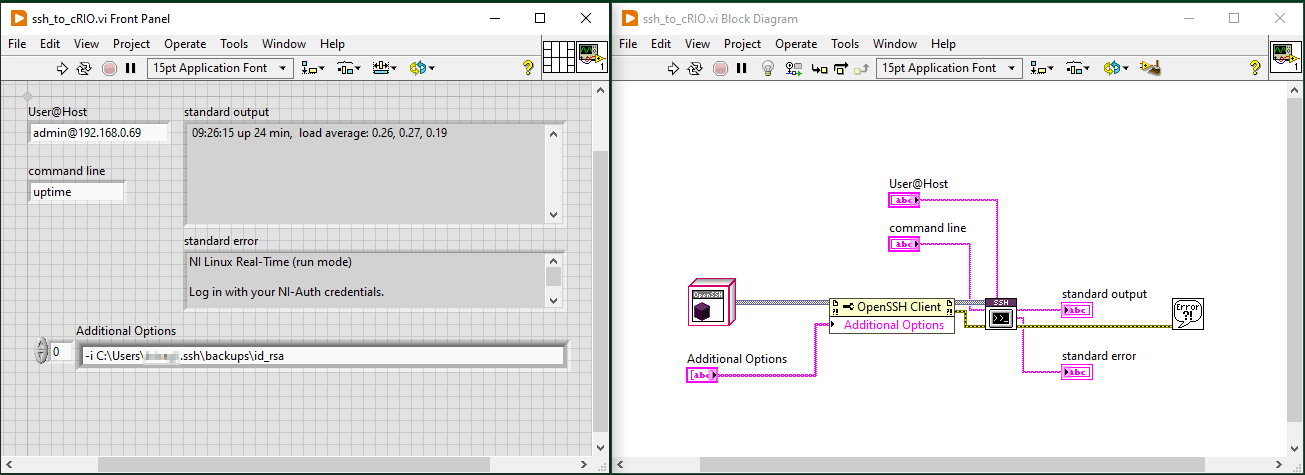Click the OpenSSH Client bundle node
Image resolution: width=1305 pixels, height=475 pixels.
892,307
